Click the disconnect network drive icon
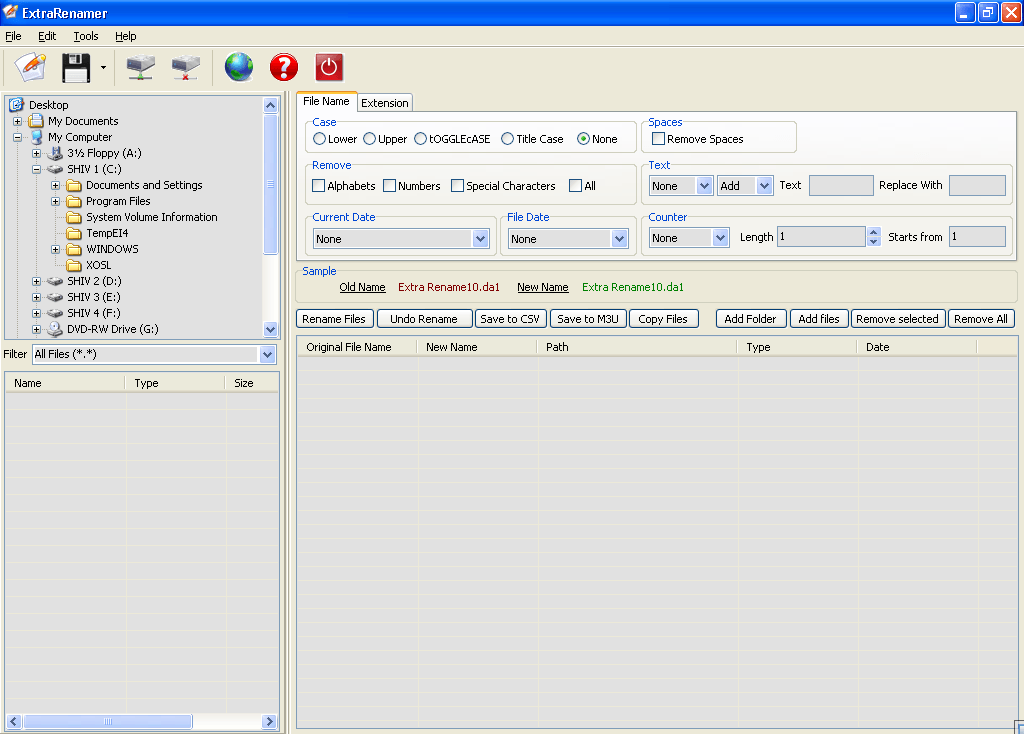 (186, 67)
